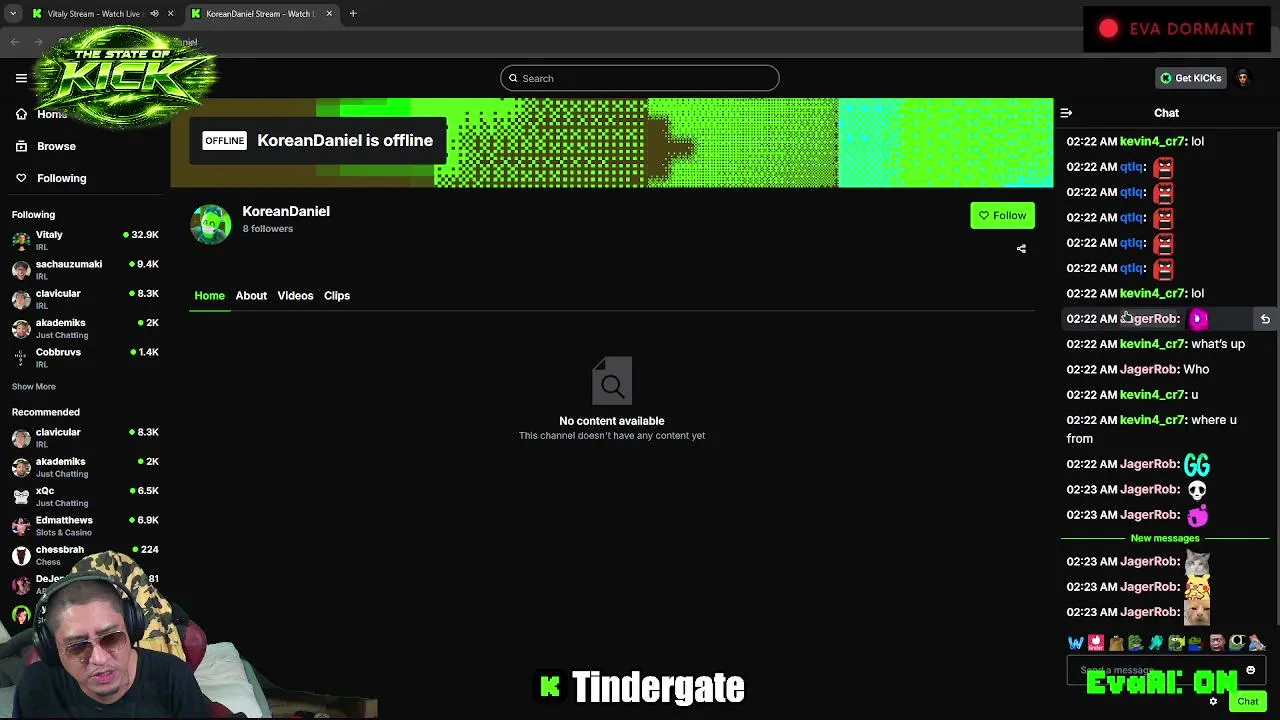
Task: Open Browse from the sidebar
Action: click(45, 146)
